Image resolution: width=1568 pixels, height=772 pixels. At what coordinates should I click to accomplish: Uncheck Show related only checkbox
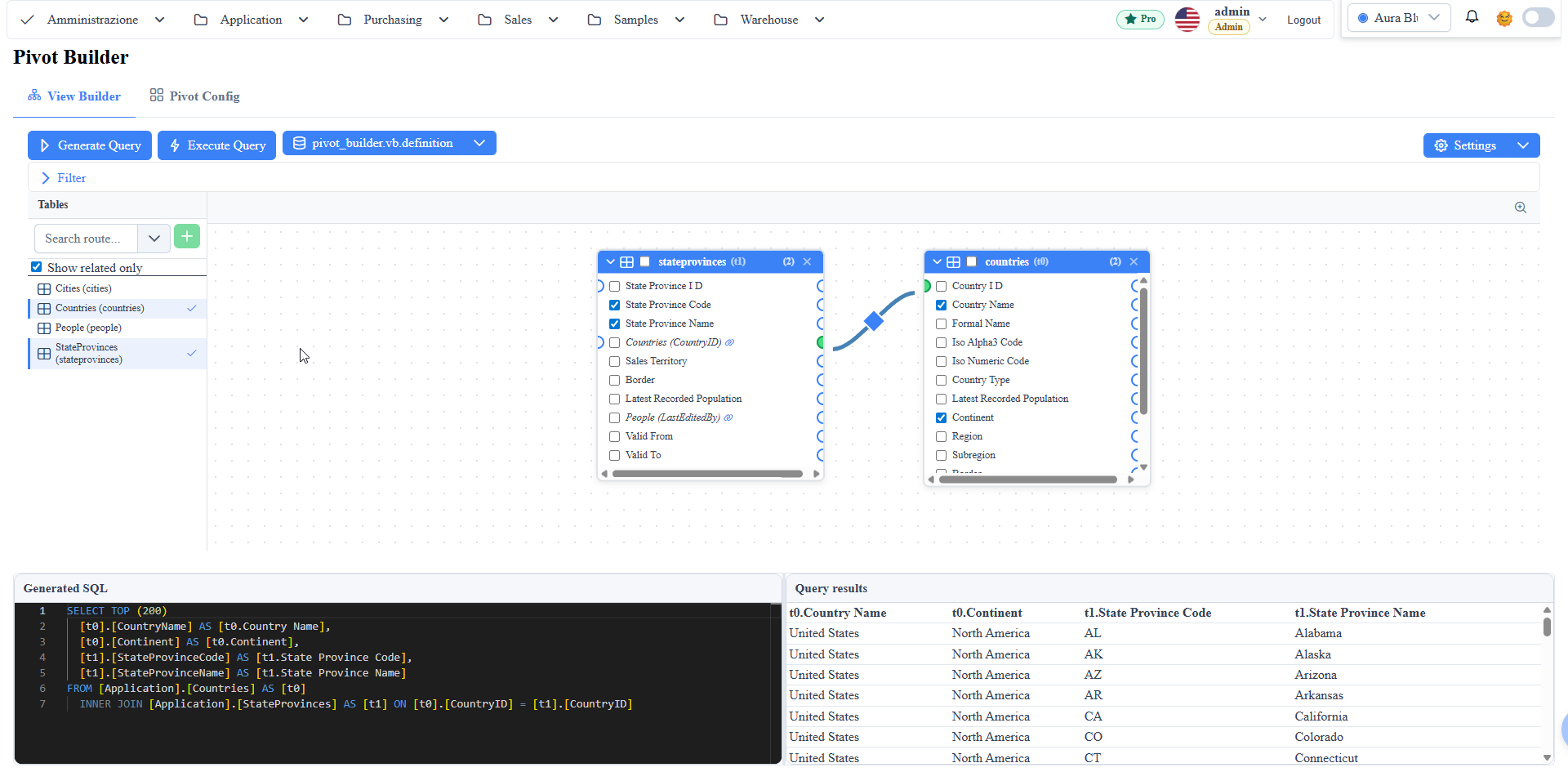click(x=37, y=267)
